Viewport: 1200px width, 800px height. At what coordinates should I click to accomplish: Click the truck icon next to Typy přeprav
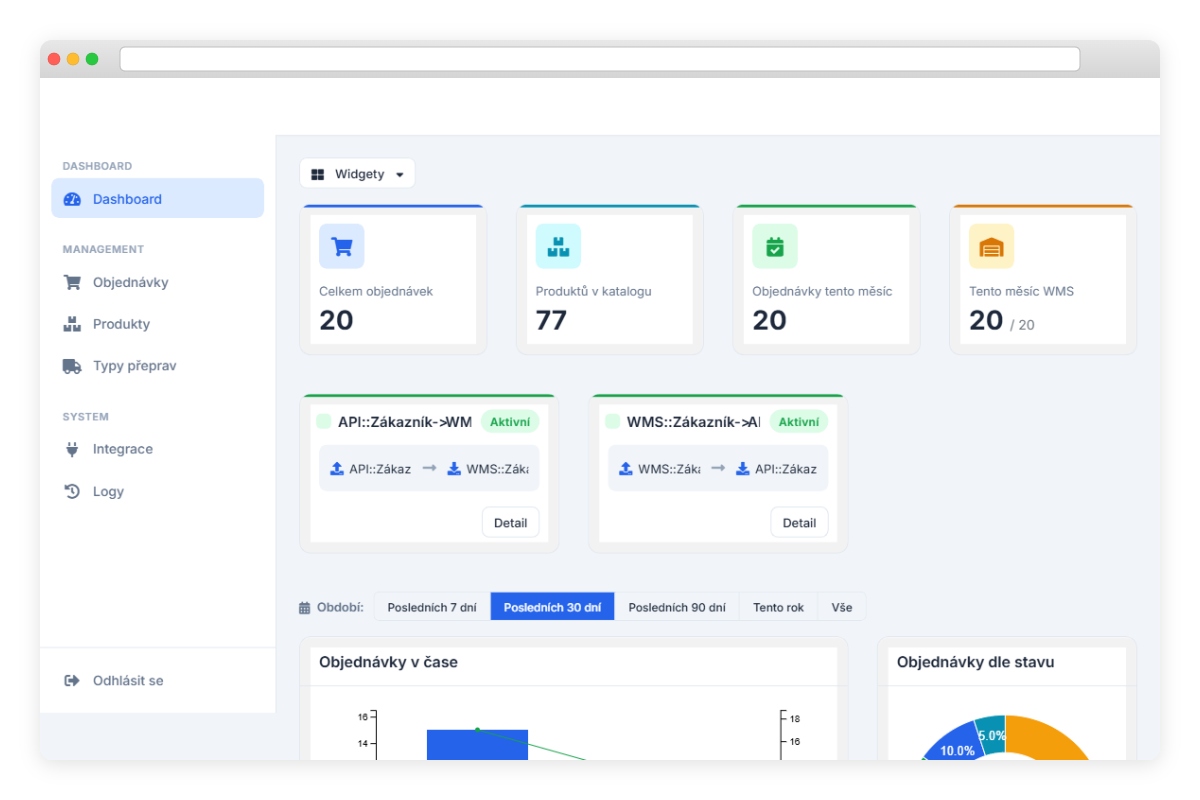72,366
